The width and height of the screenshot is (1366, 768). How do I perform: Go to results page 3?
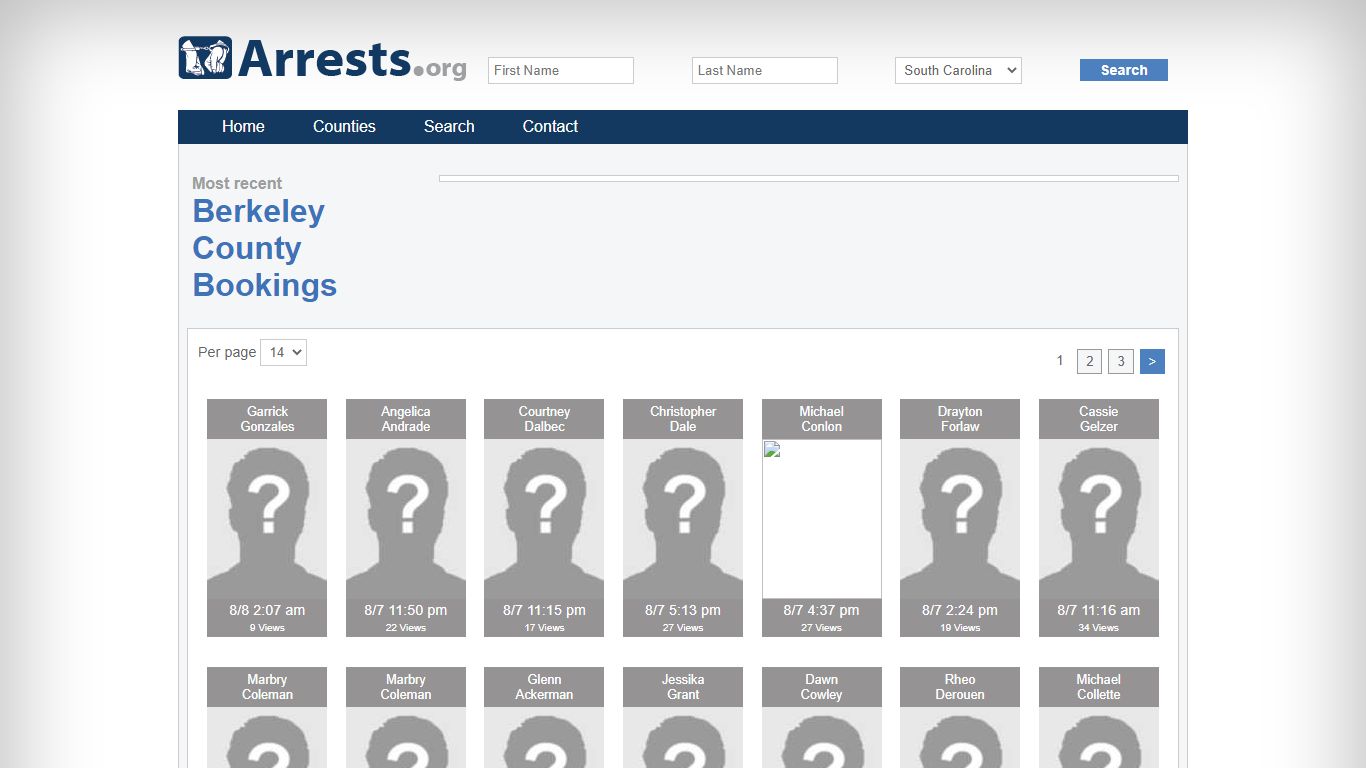coord(1121,361)
